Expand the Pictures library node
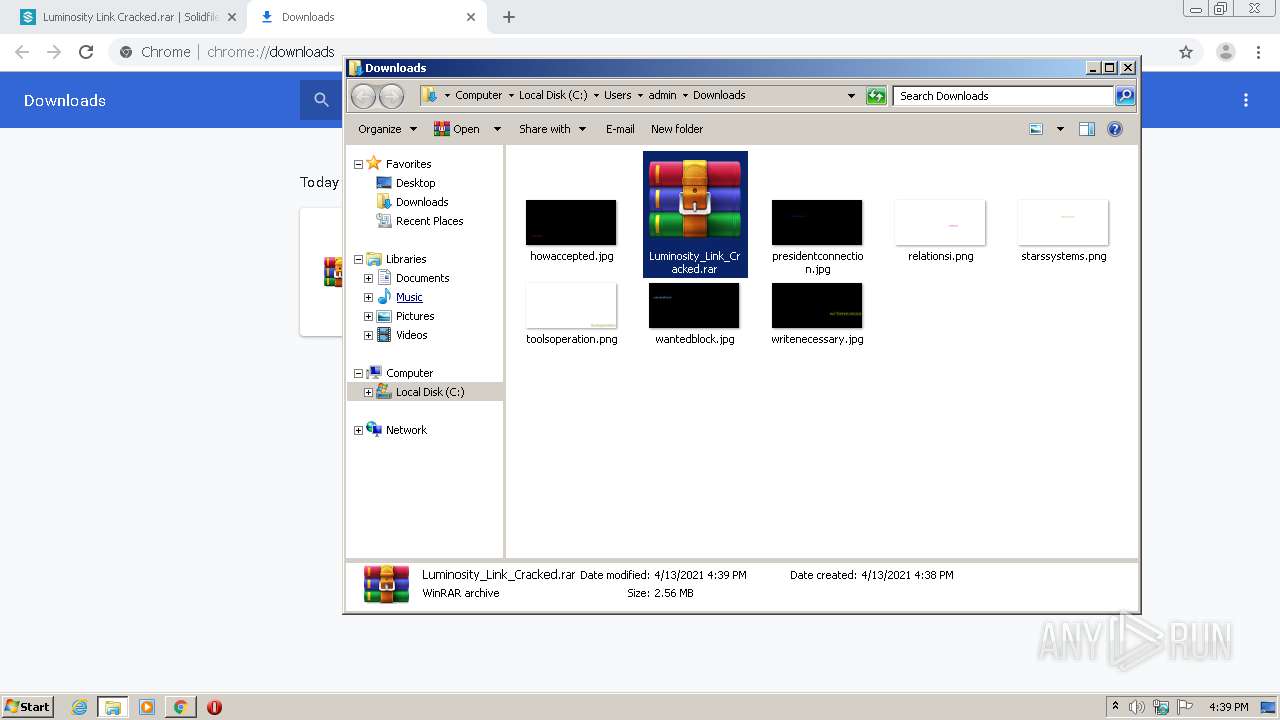This screenshot has width=1280, height=720. click(368, 316)
